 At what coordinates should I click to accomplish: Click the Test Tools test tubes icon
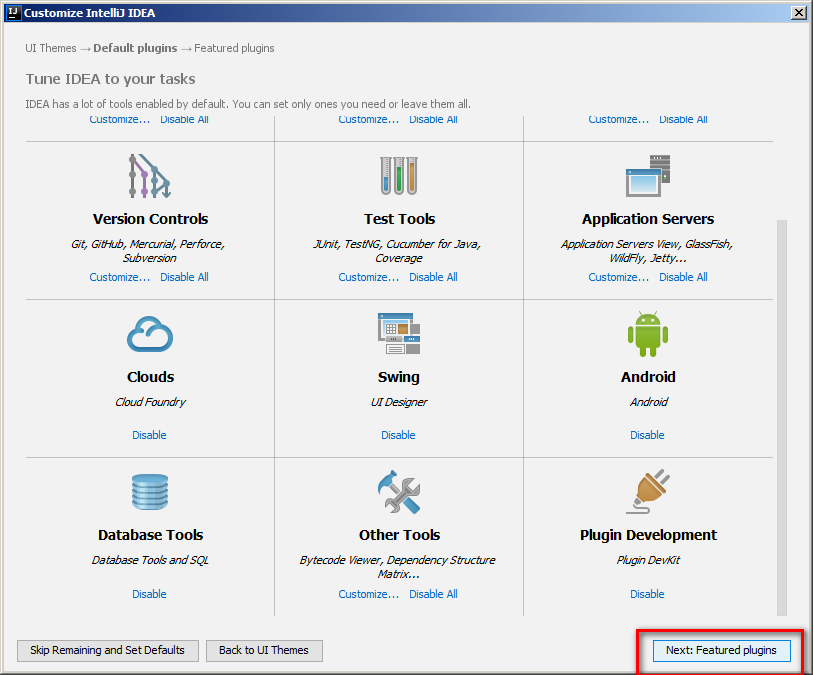[399, 176]
